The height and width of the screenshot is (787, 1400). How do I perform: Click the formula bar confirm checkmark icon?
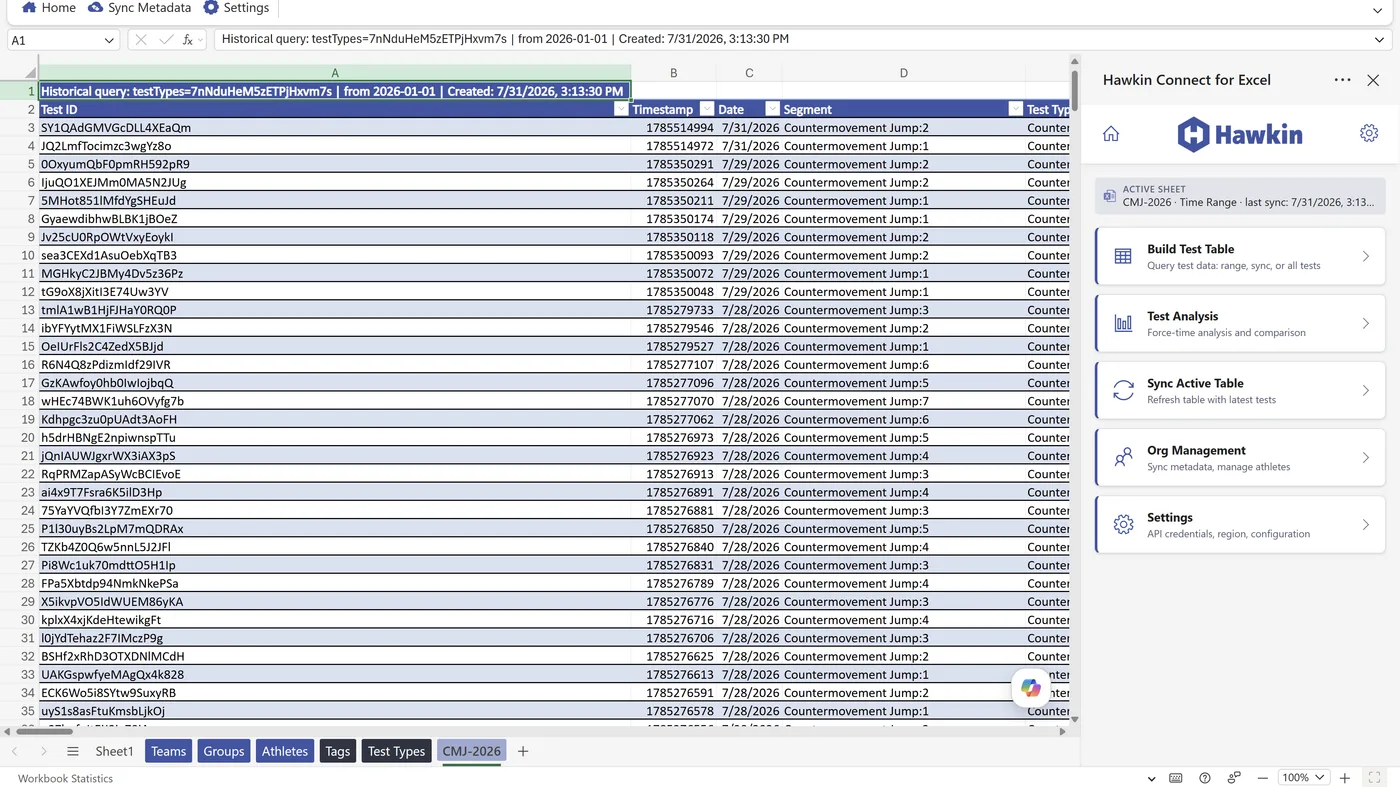pyautogui.click(x=165, y=40)
